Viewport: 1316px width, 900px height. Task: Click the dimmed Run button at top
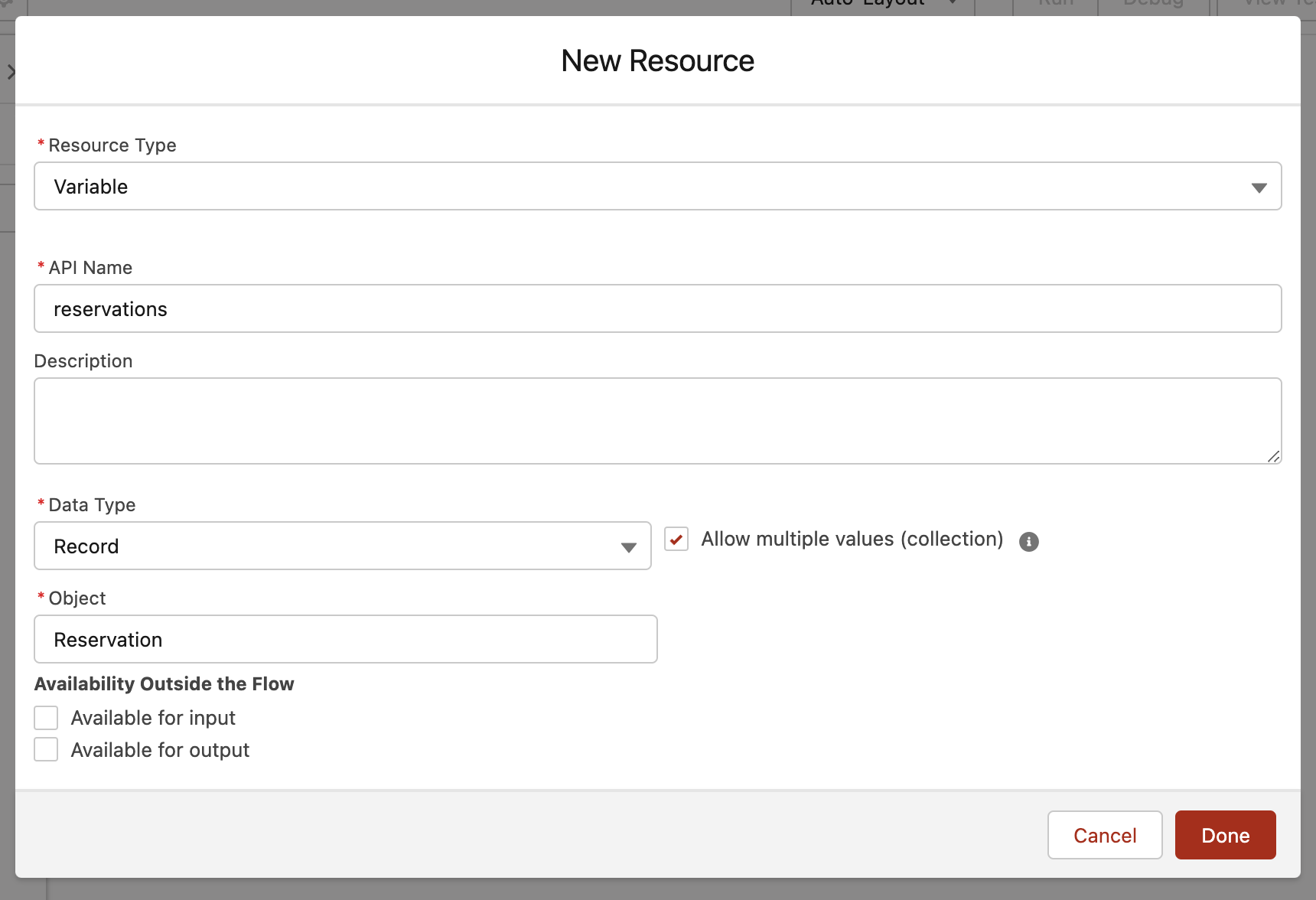[1055, 5]
